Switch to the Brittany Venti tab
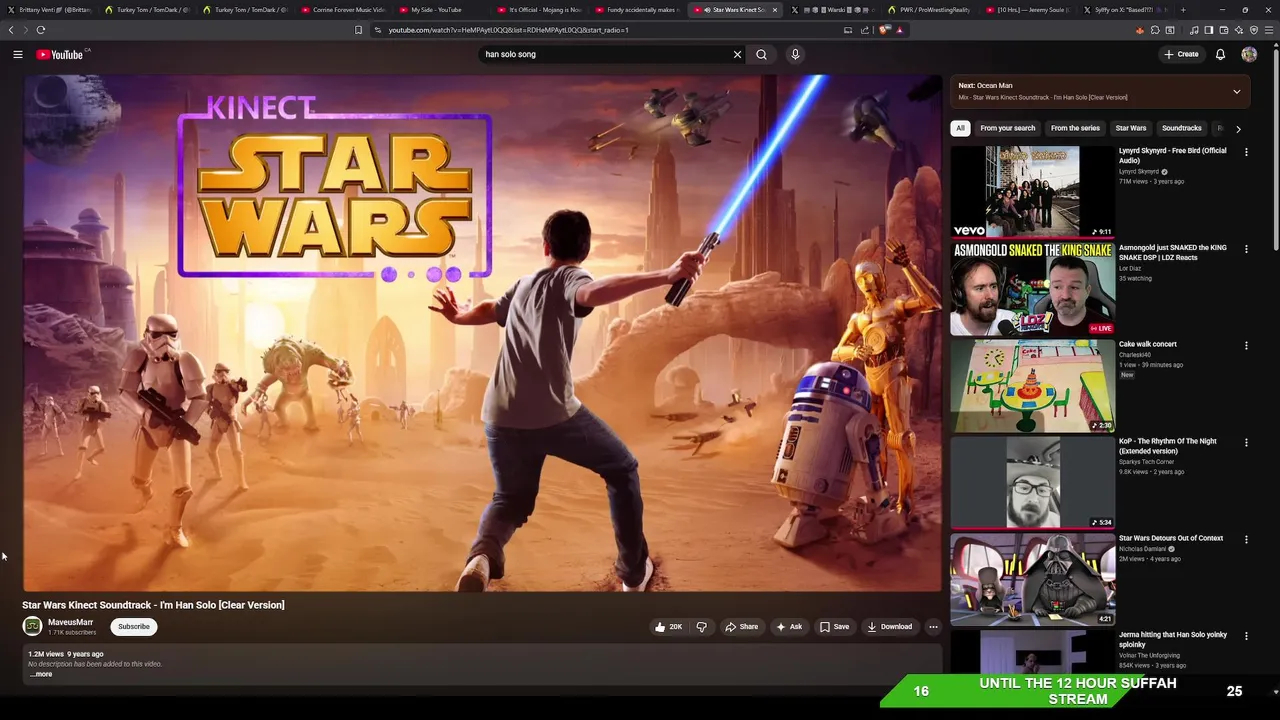Screen dimensions: 1280x720 pos(49,10)
